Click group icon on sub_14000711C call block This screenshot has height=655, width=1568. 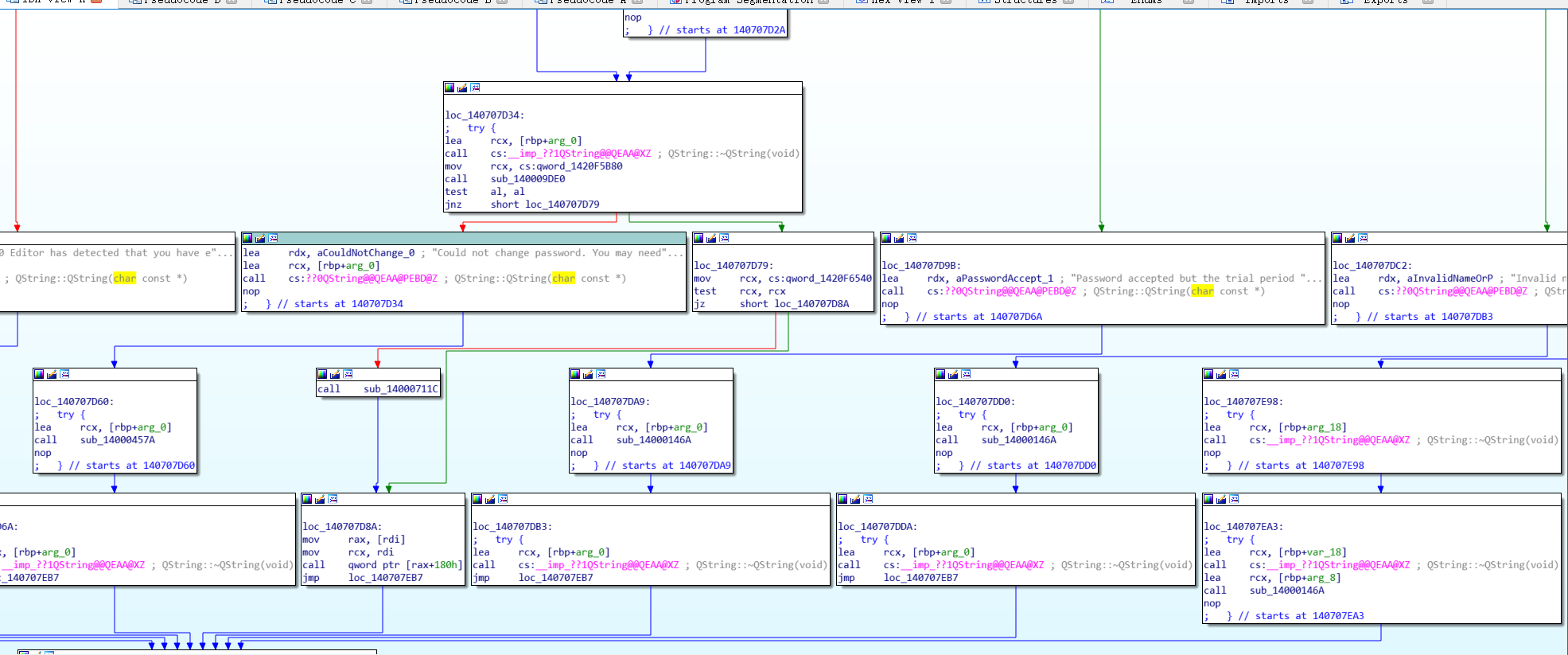click(x=348, y=374)
